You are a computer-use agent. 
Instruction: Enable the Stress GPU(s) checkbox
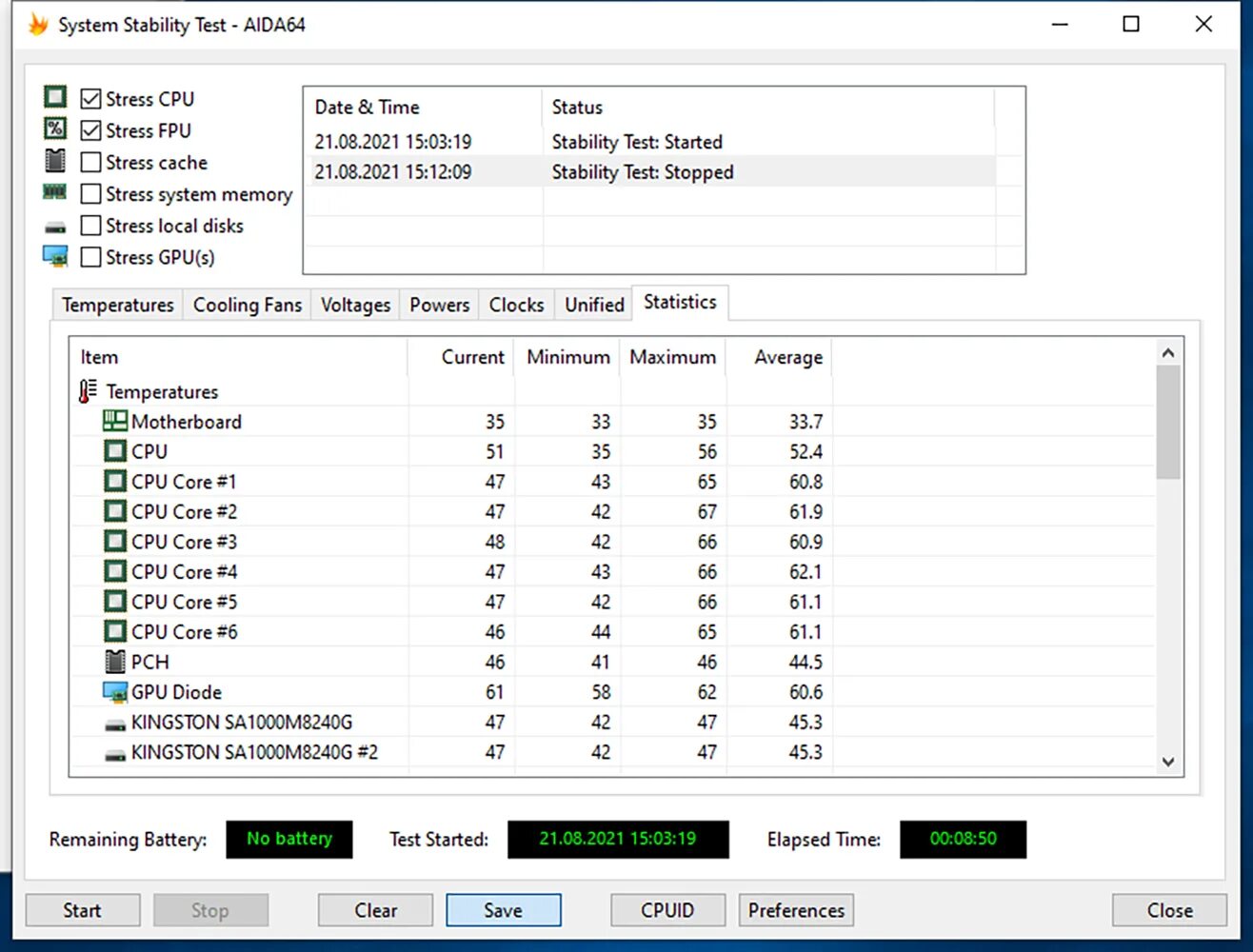pos(90,257)
